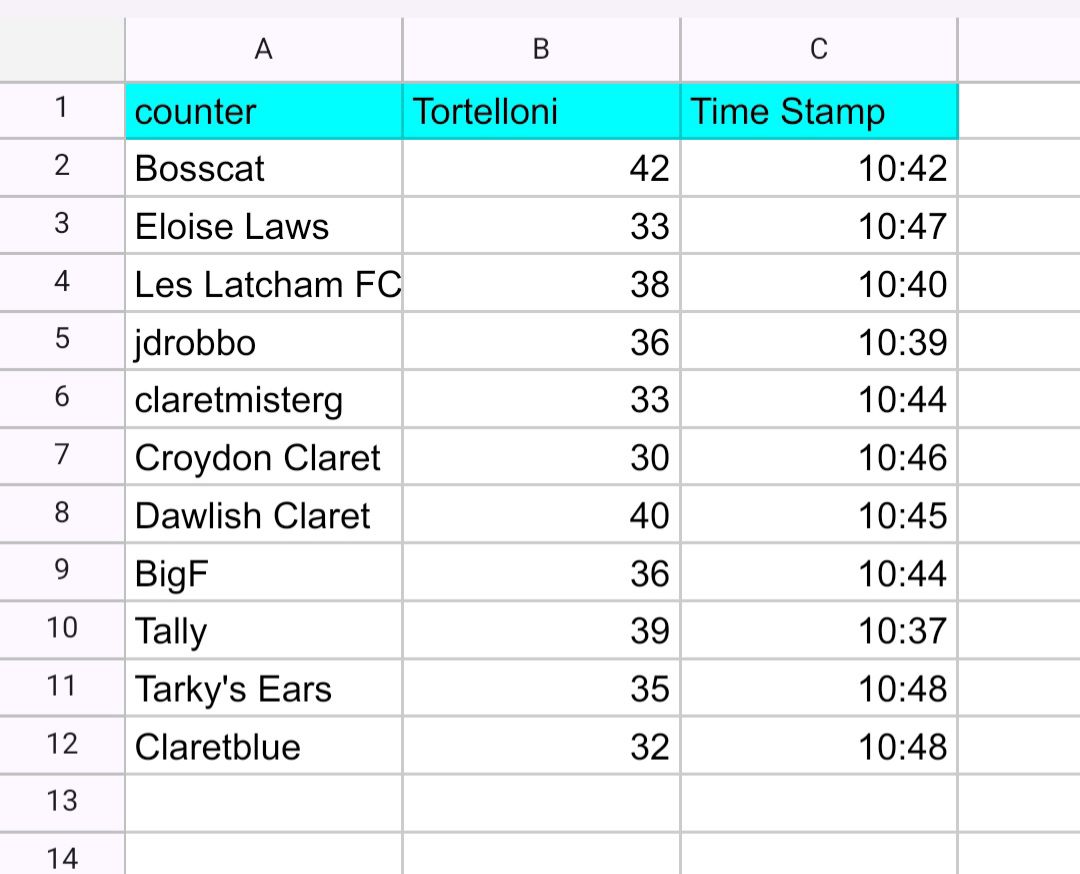This screenshot has width=1080, height=874.
Task: Click the 'jdrobbo' name cell
Action: click(263, 342)
